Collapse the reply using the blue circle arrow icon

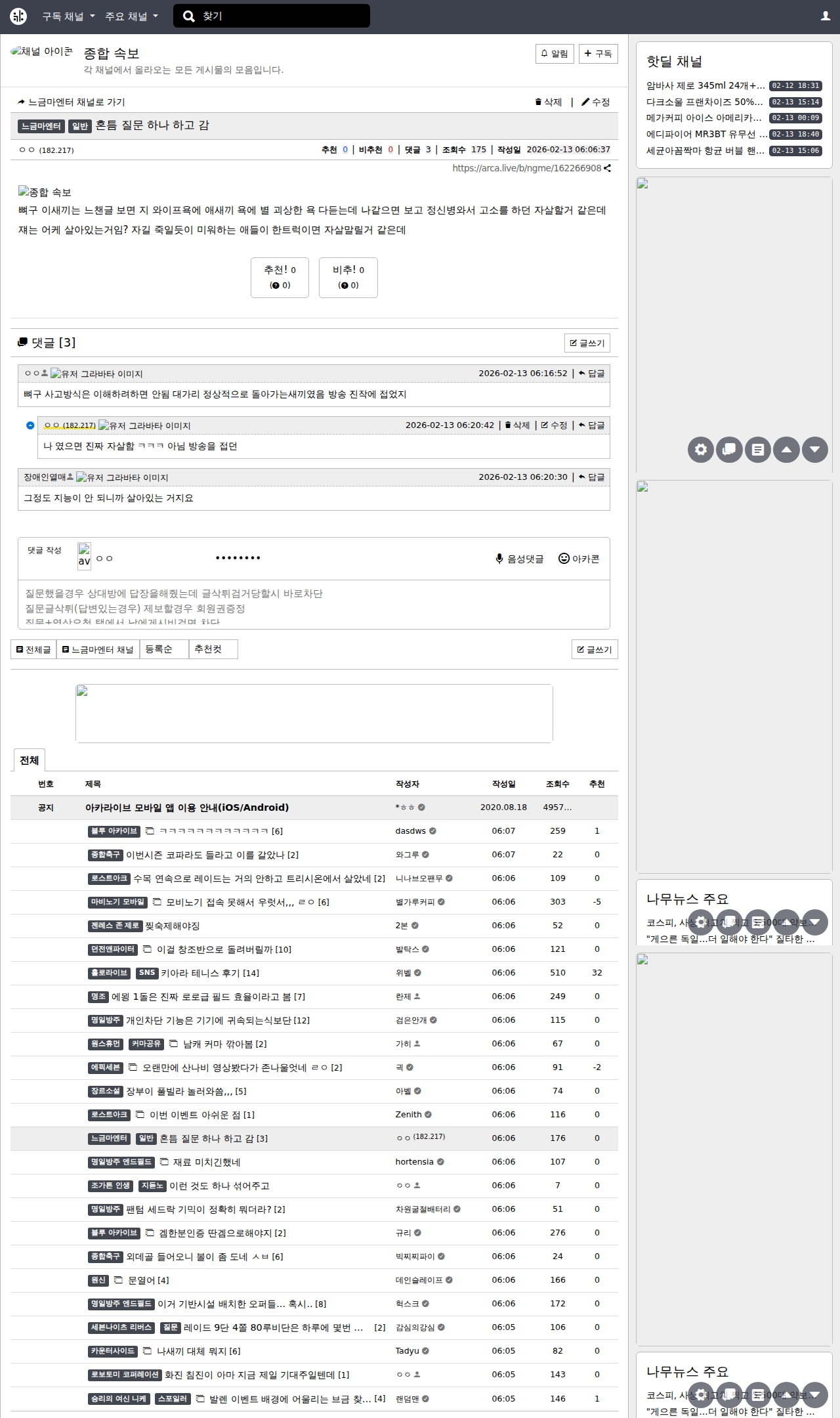coord(30,425)
